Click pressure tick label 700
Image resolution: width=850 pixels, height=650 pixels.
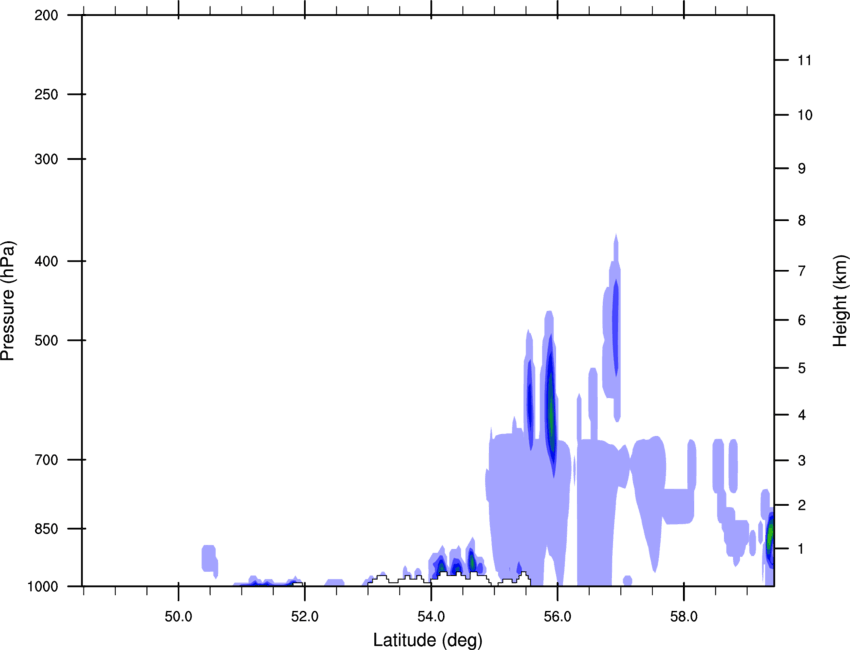point(46,460)
